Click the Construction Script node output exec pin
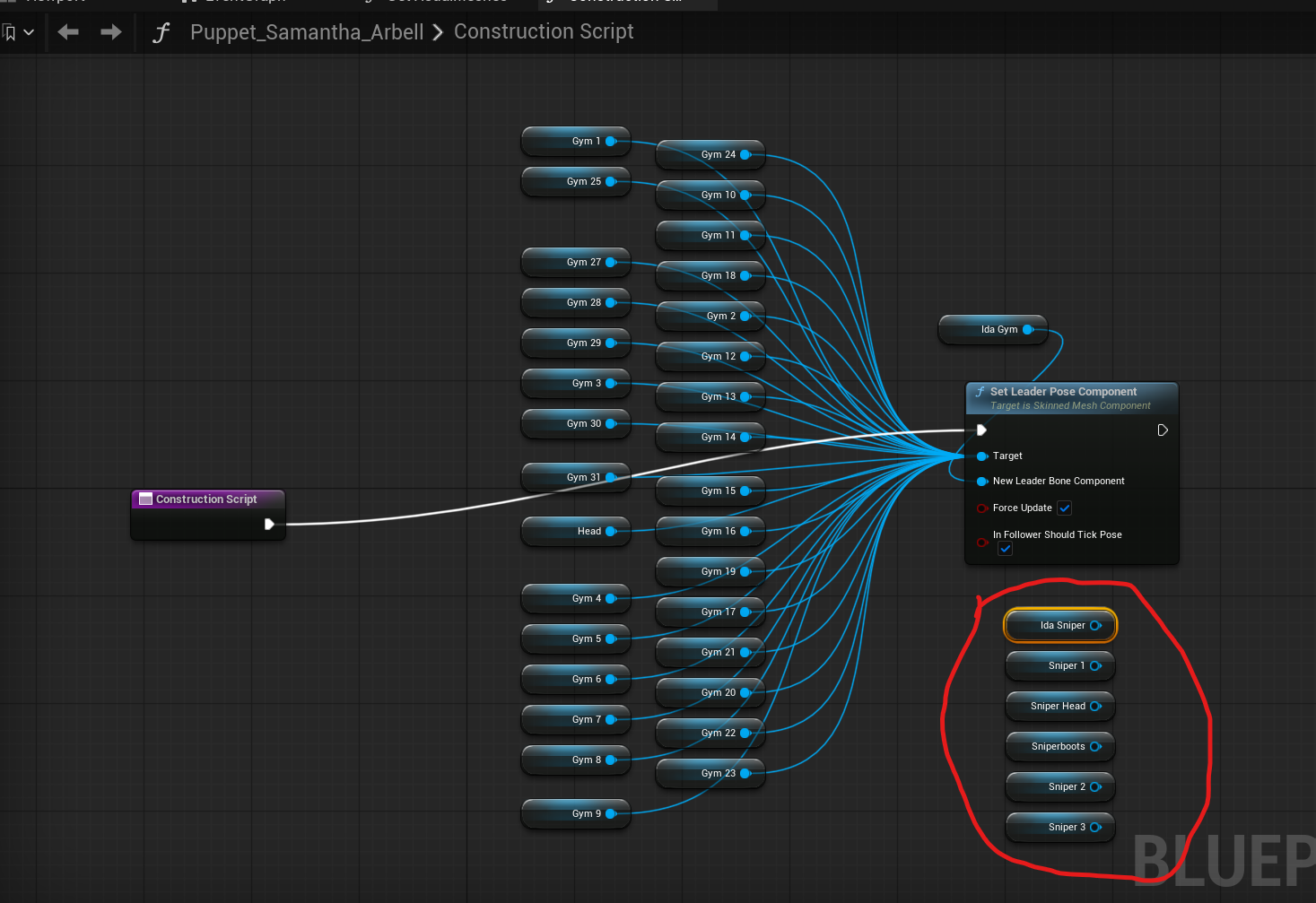 click(269, 524)
